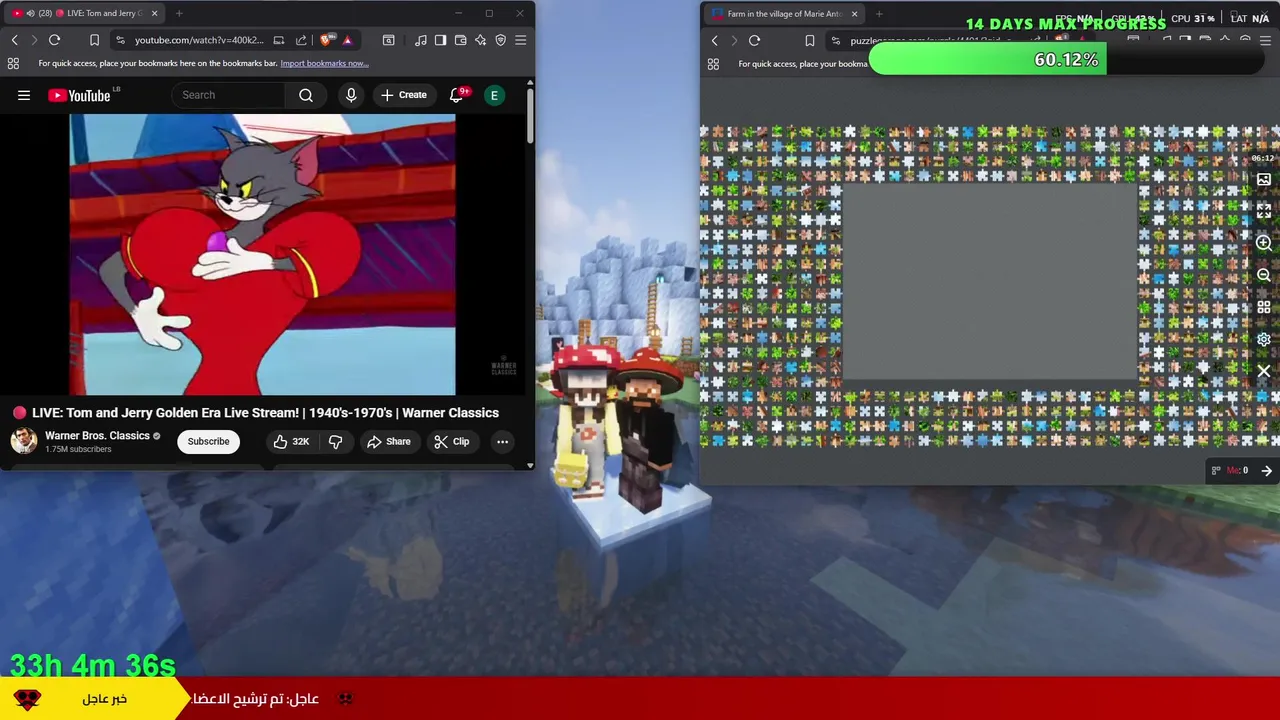Open the playlist music note icon
The width and height of the screenshot is (1280, 720).
click(x=421, y=40)
